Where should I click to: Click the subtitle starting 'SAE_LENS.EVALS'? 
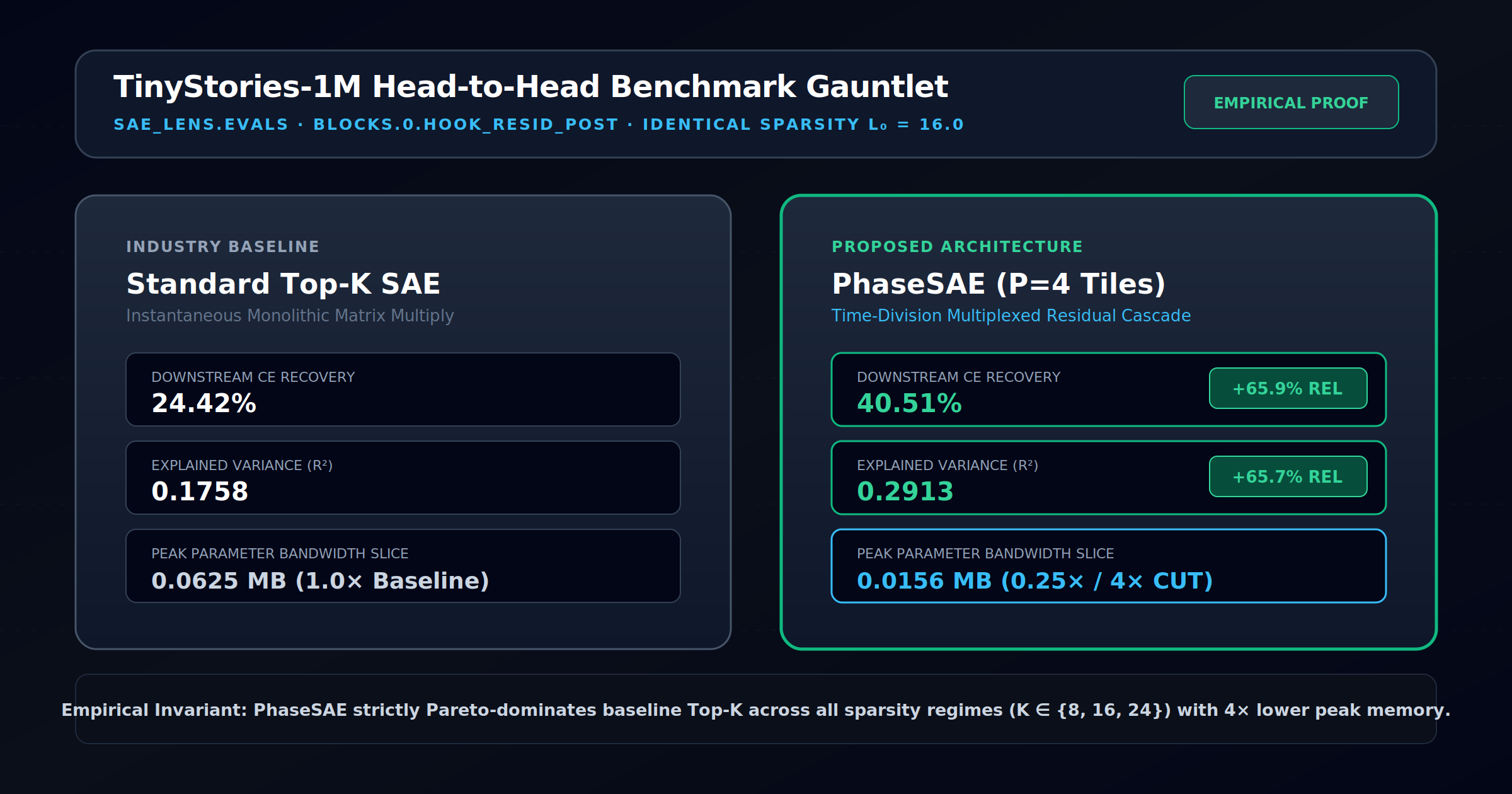tap(539, 124)
